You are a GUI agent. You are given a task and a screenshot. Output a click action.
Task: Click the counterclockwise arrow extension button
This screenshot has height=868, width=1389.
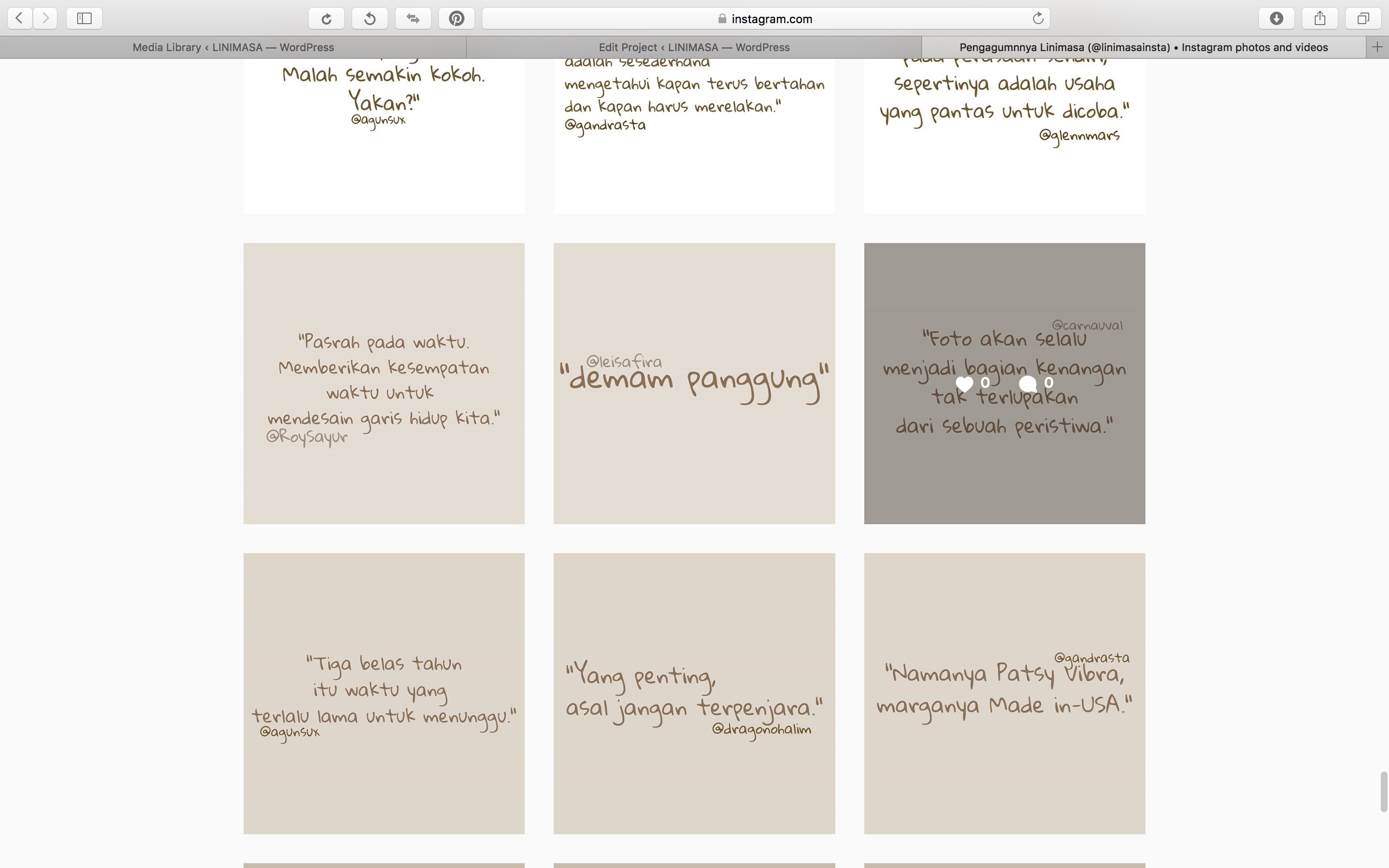[x=369, y=18]
